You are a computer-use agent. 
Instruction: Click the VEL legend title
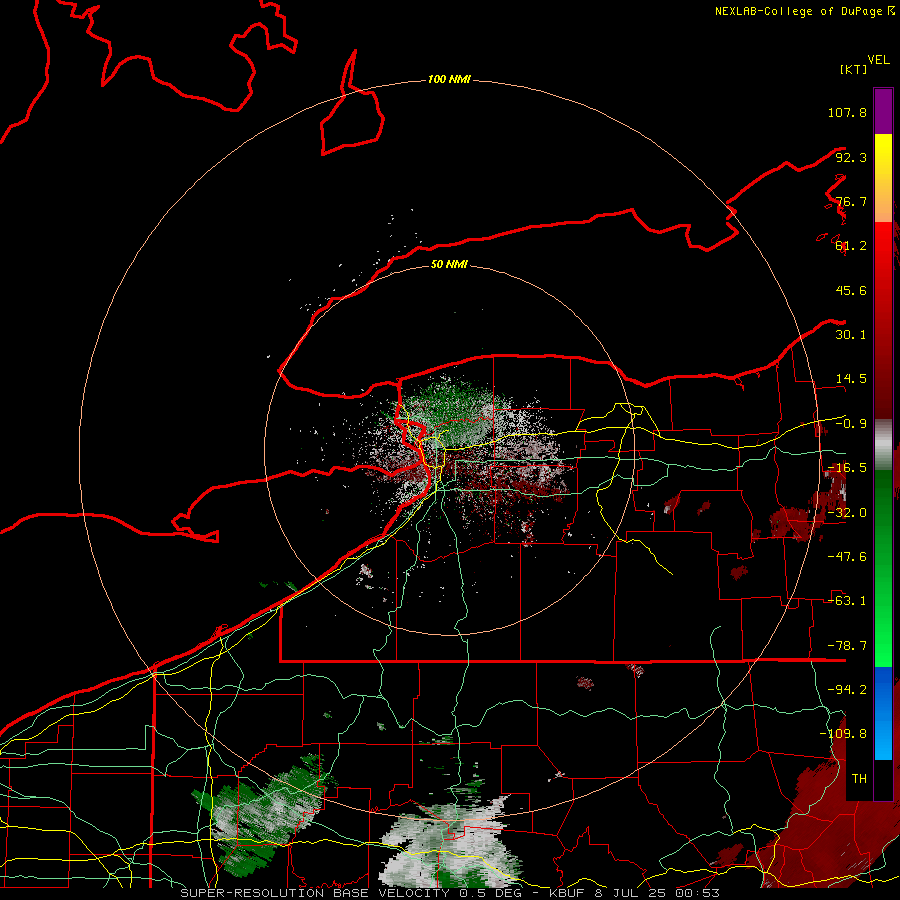[x=878, y=60]
